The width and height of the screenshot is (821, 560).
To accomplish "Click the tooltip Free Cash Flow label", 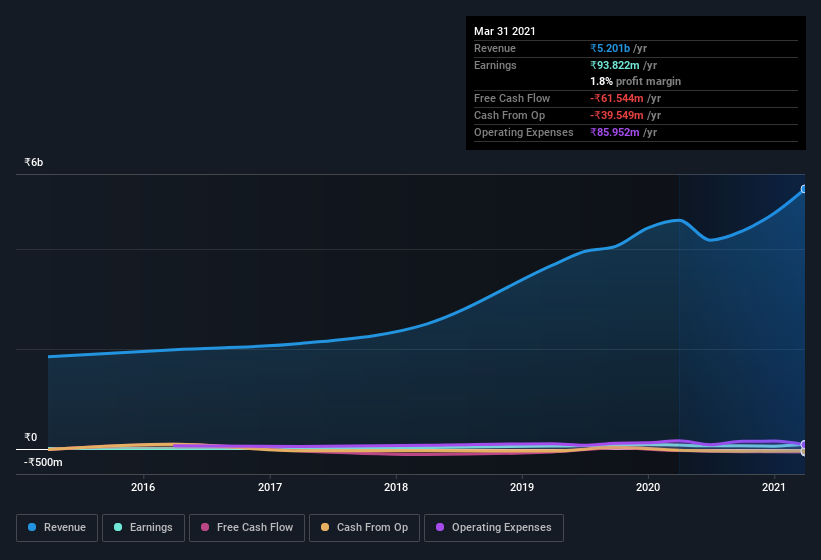I will click(x=512, y=98).
